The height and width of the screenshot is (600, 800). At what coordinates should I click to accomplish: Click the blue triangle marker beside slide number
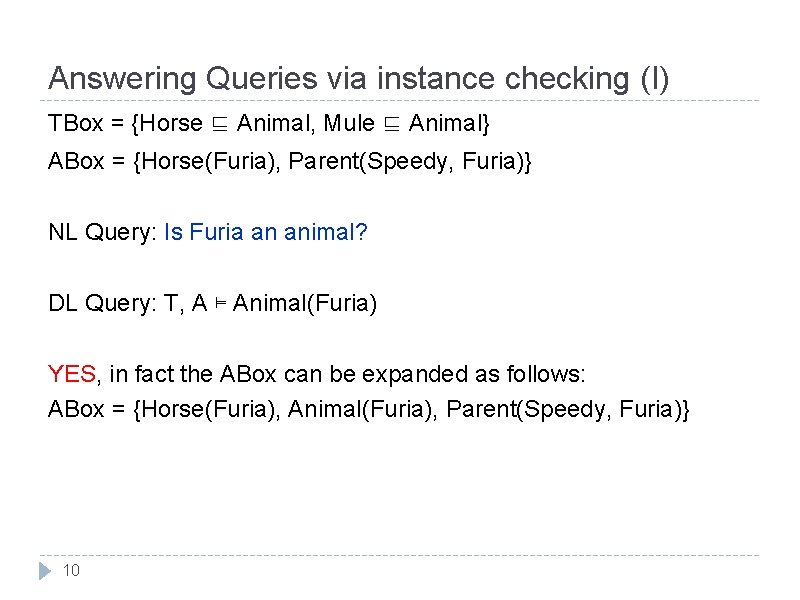click(44, 571)
